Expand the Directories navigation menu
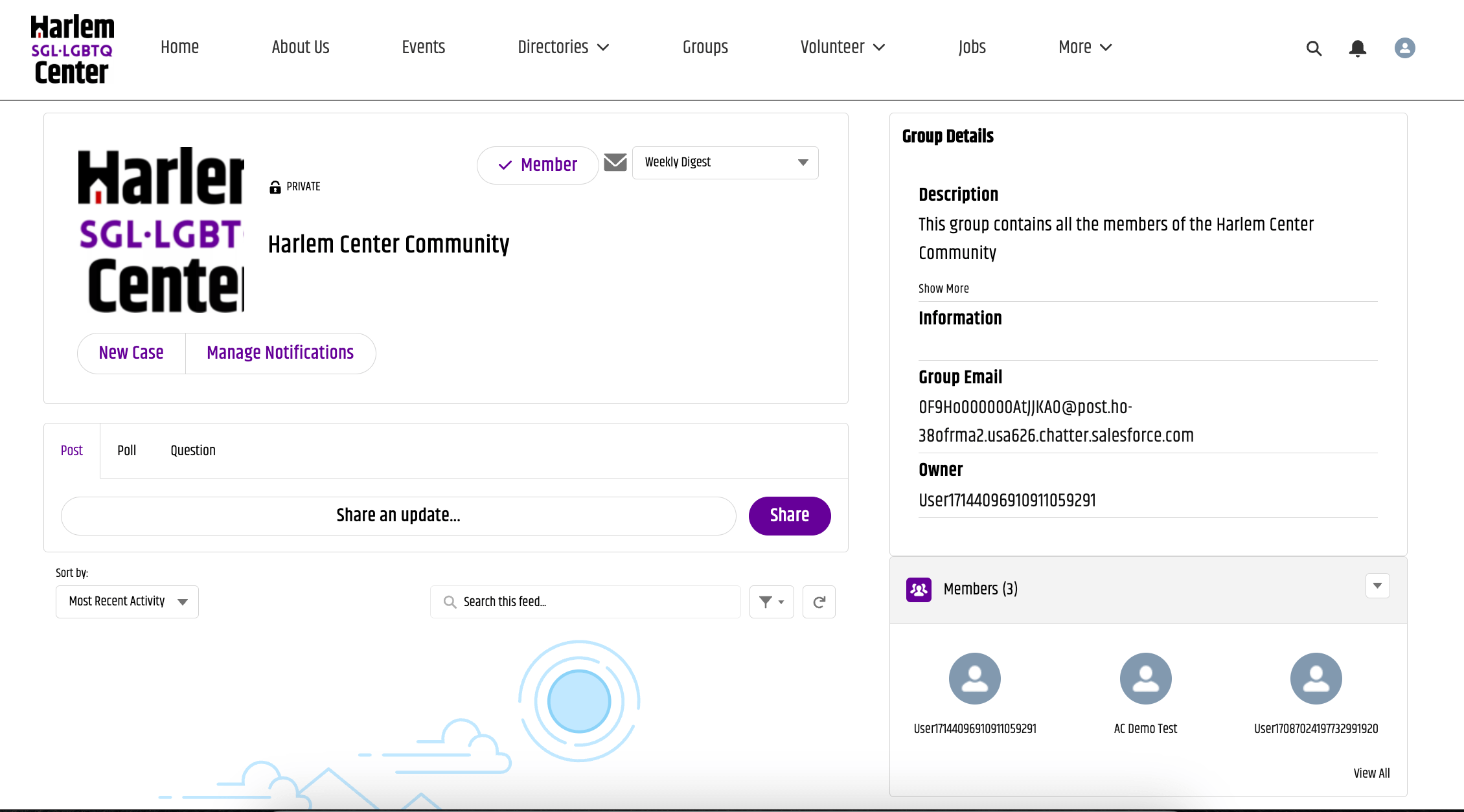1464x812 pixels. pyautogui.click(x=563, y=47)
